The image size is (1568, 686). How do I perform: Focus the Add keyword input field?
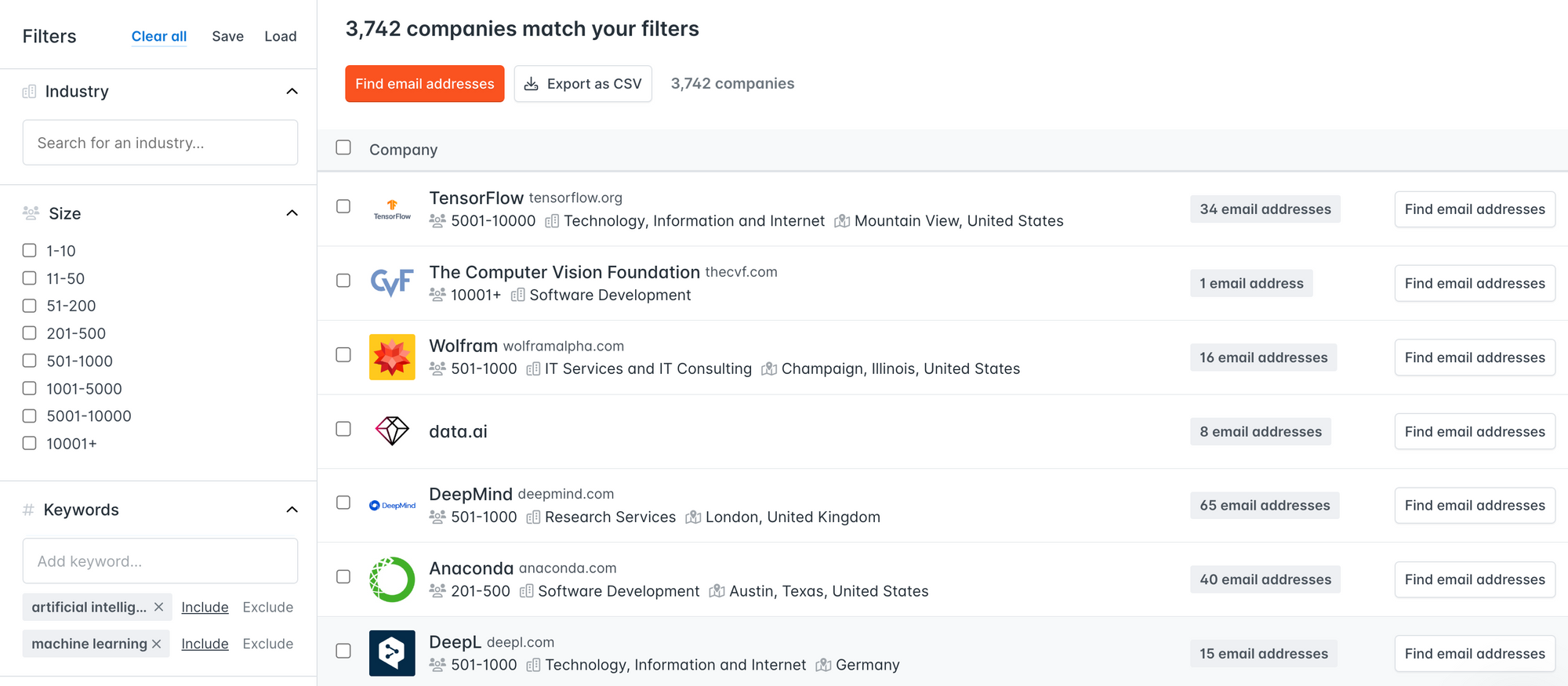(x=160, y=561)
